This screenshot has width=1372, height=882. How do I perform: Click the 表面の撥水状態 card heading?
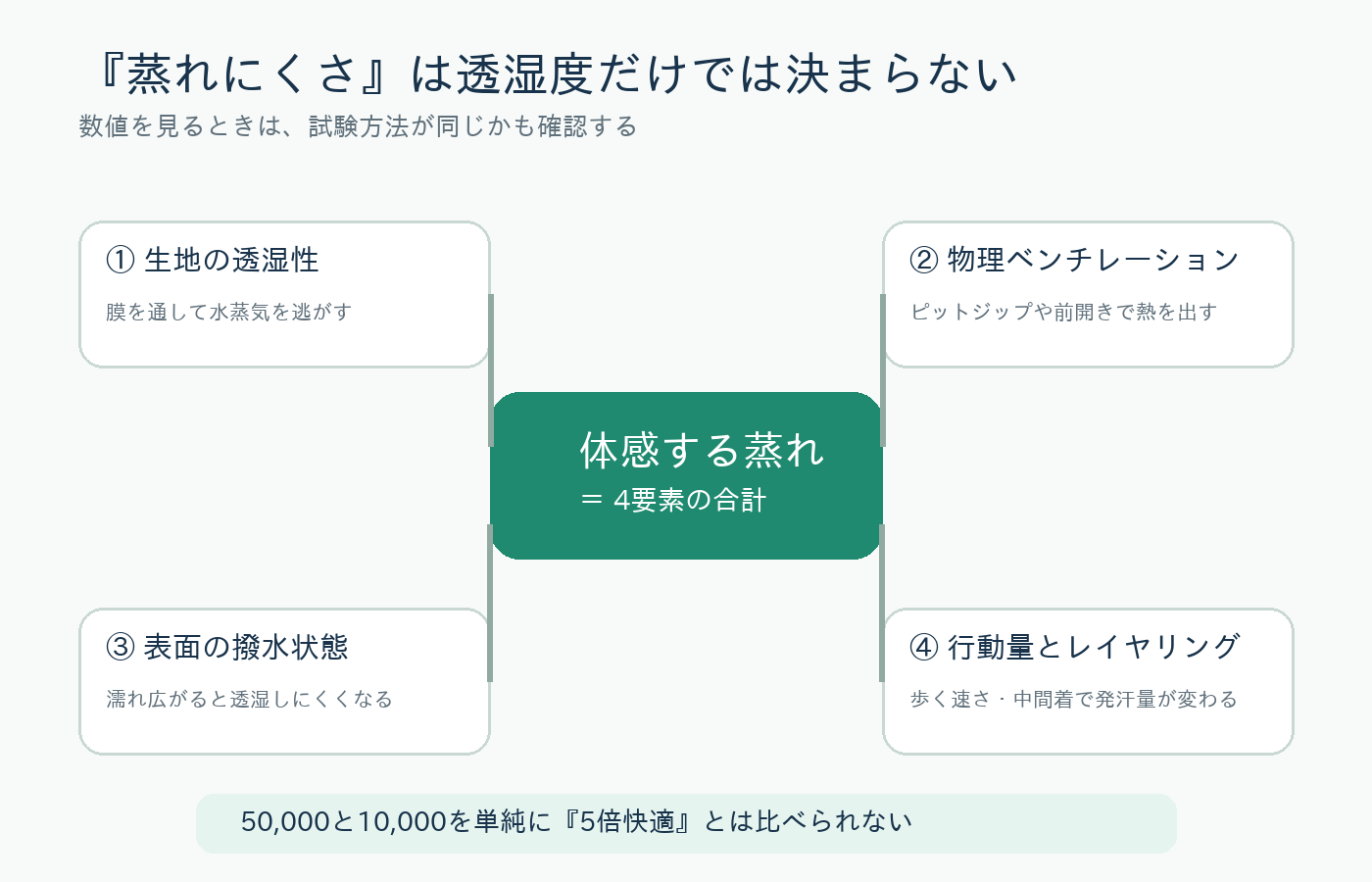(x=246, y=647)
